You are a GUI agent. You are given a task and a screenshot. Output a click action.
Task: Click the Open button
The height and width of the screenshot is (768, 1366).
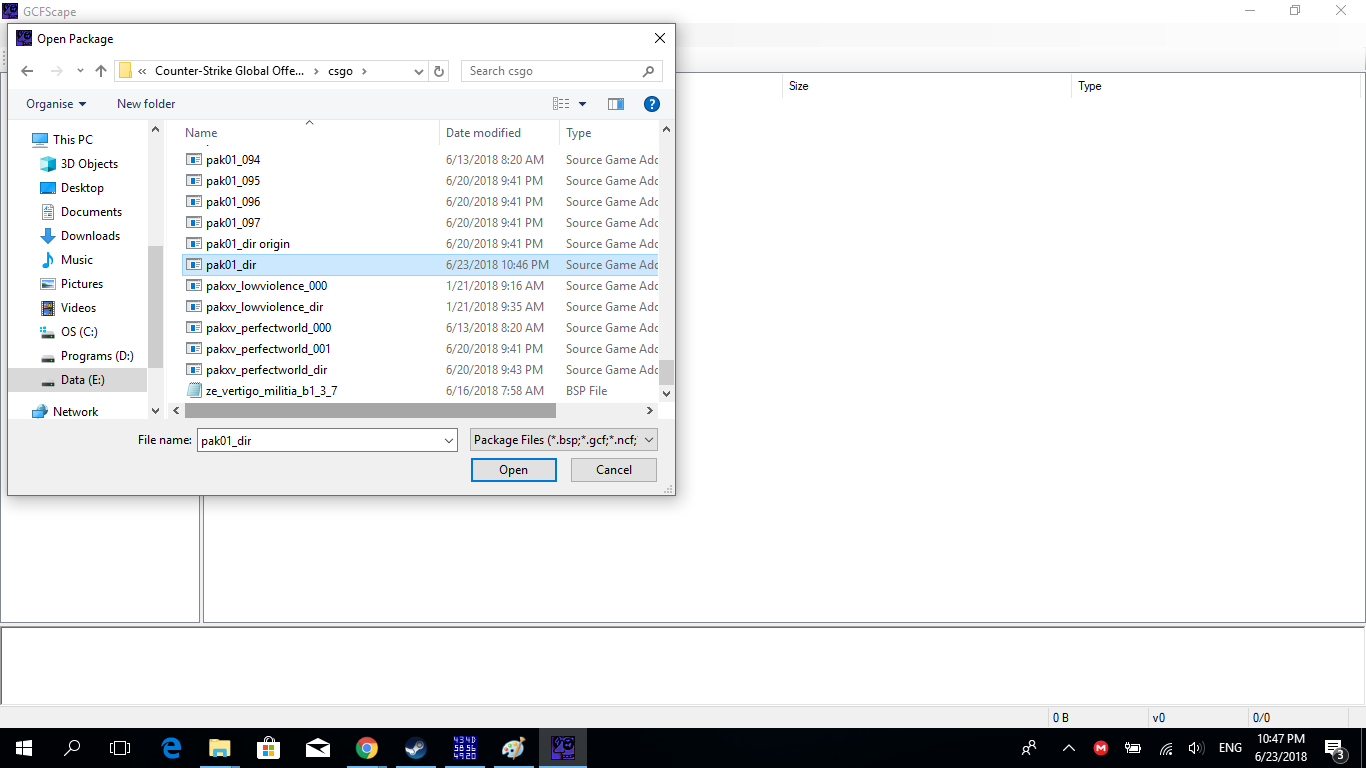[514, 470]
